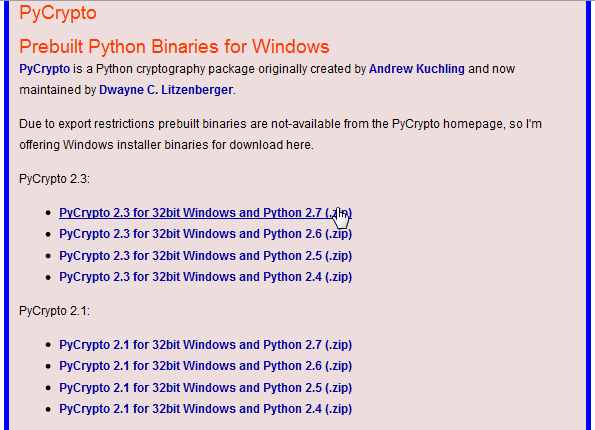595x430 pixels.
Task: Download PyCrypto 2.3 for Python 2.6 zip
Action: [205, 234]
